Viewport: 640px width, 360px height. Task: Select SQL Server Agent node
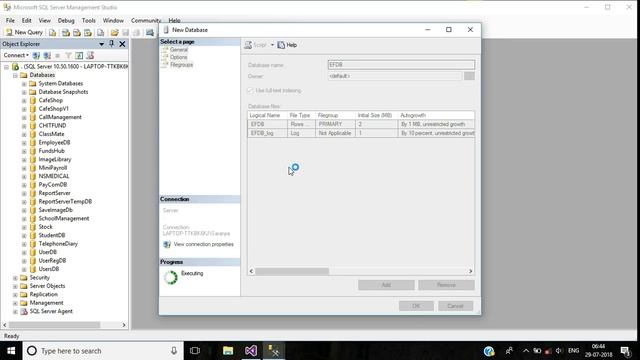(x=51, y=311)
